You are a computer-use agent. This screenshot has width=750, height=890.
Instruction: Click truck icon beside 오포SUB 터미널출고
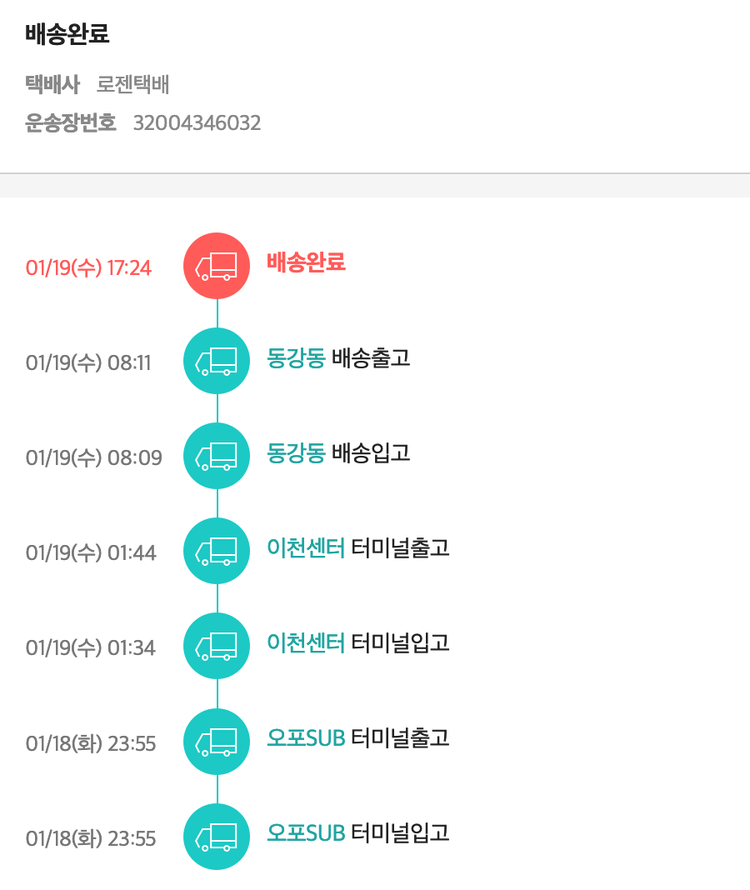click(x=216, y=741)
